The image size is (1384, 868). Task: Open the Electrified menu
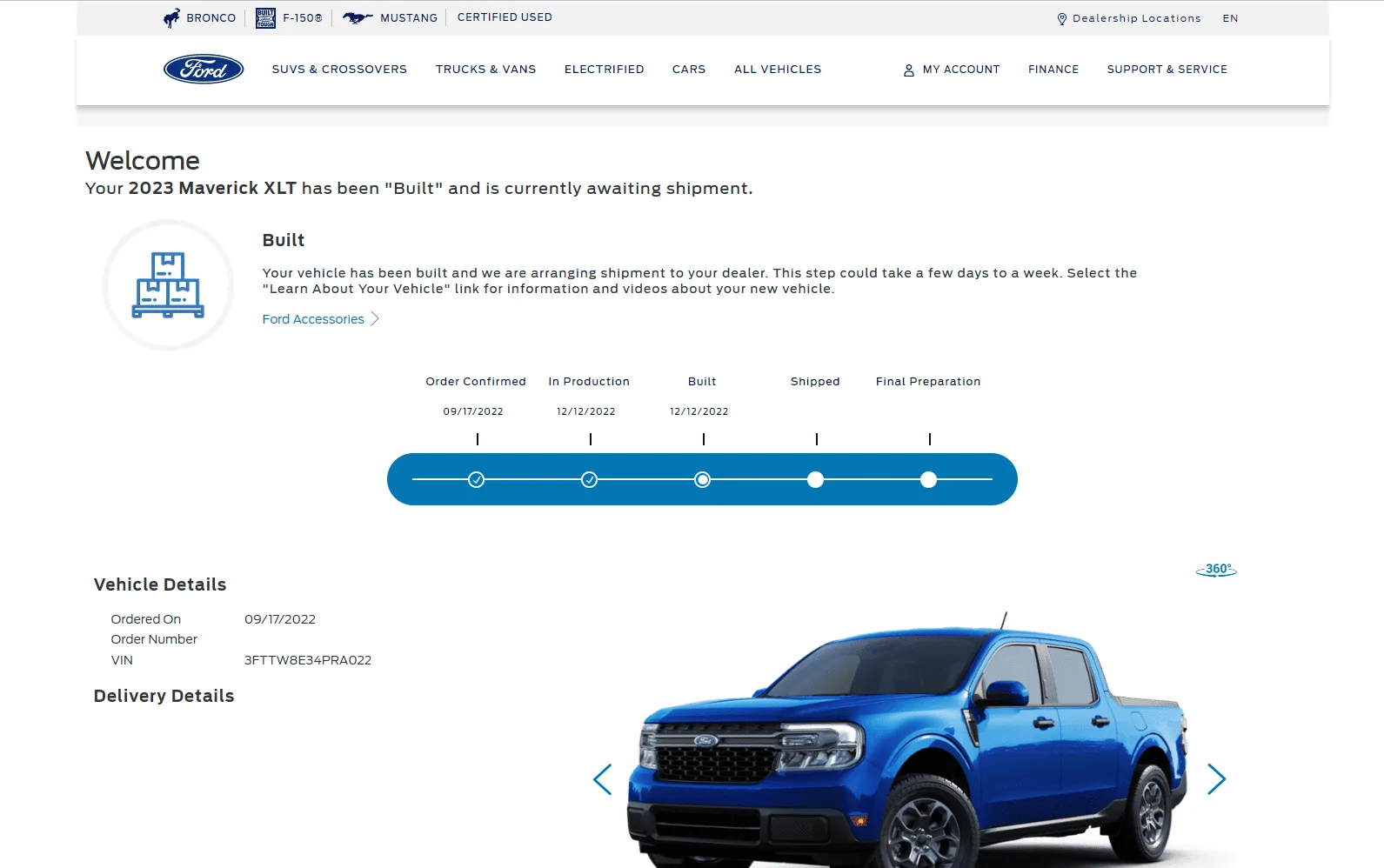tap(605, 70)
